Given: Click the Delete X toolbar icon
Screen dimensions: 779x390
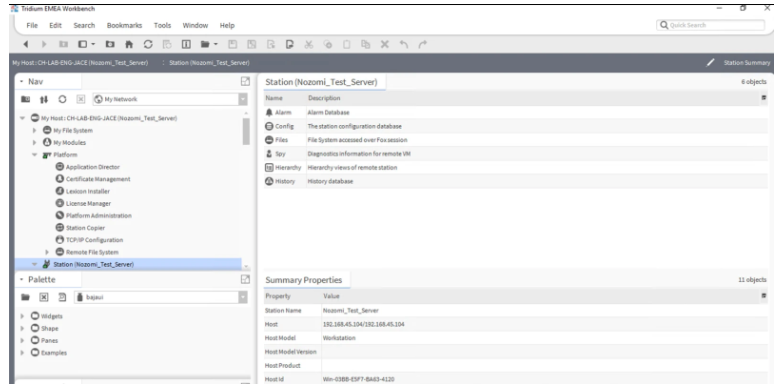Looking at the screenshot, I should 385,44.
